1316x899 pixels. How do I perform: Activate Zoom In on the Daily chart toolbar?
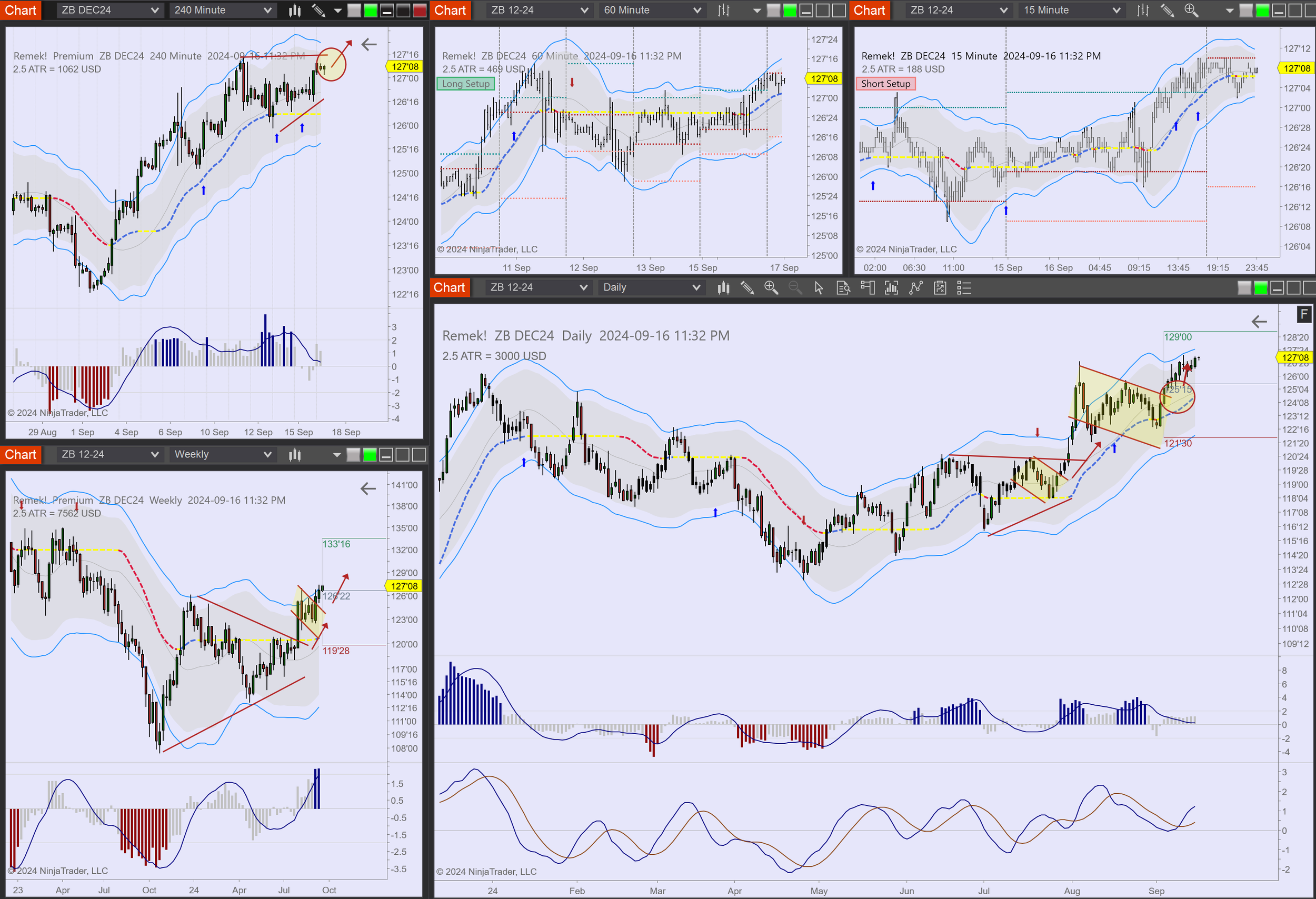pos(771,288)
